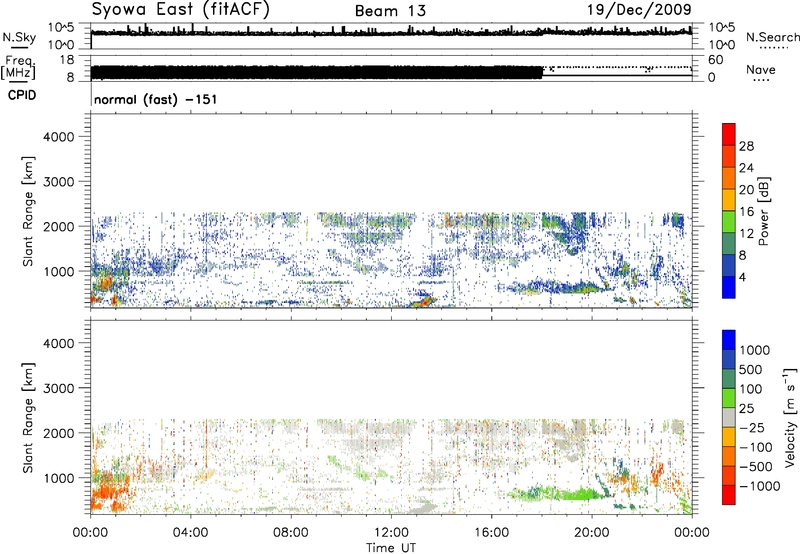Select the "20:00" time tick label
The image size is (800, 554).
[591, 533]
